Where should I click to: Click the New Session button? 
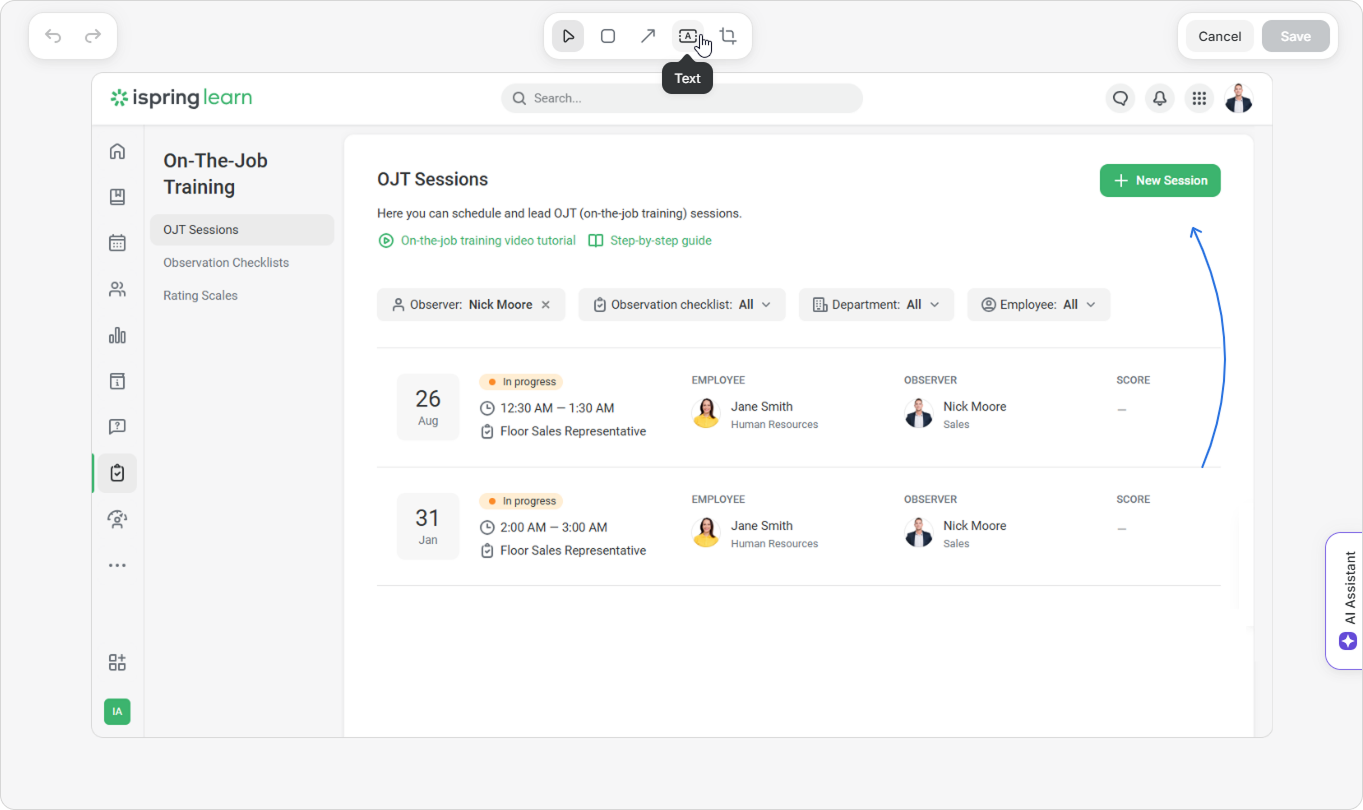point(1160,181)
